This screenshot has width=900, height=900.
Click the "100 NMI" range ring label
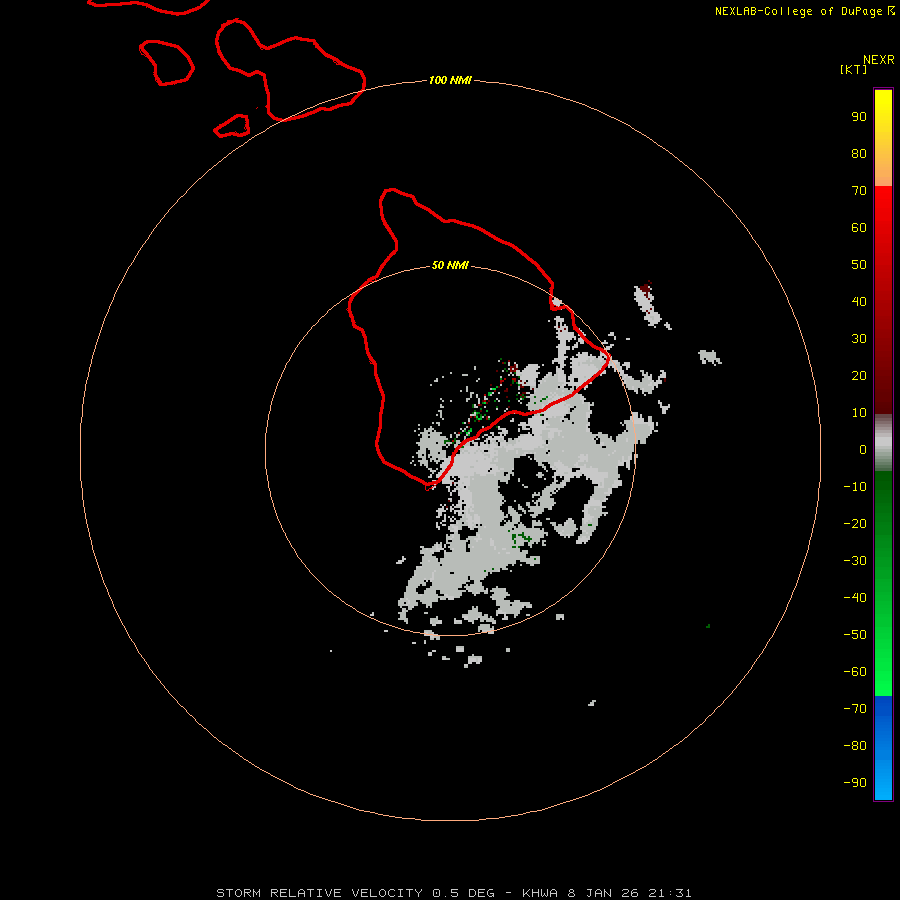click(450, 80)
